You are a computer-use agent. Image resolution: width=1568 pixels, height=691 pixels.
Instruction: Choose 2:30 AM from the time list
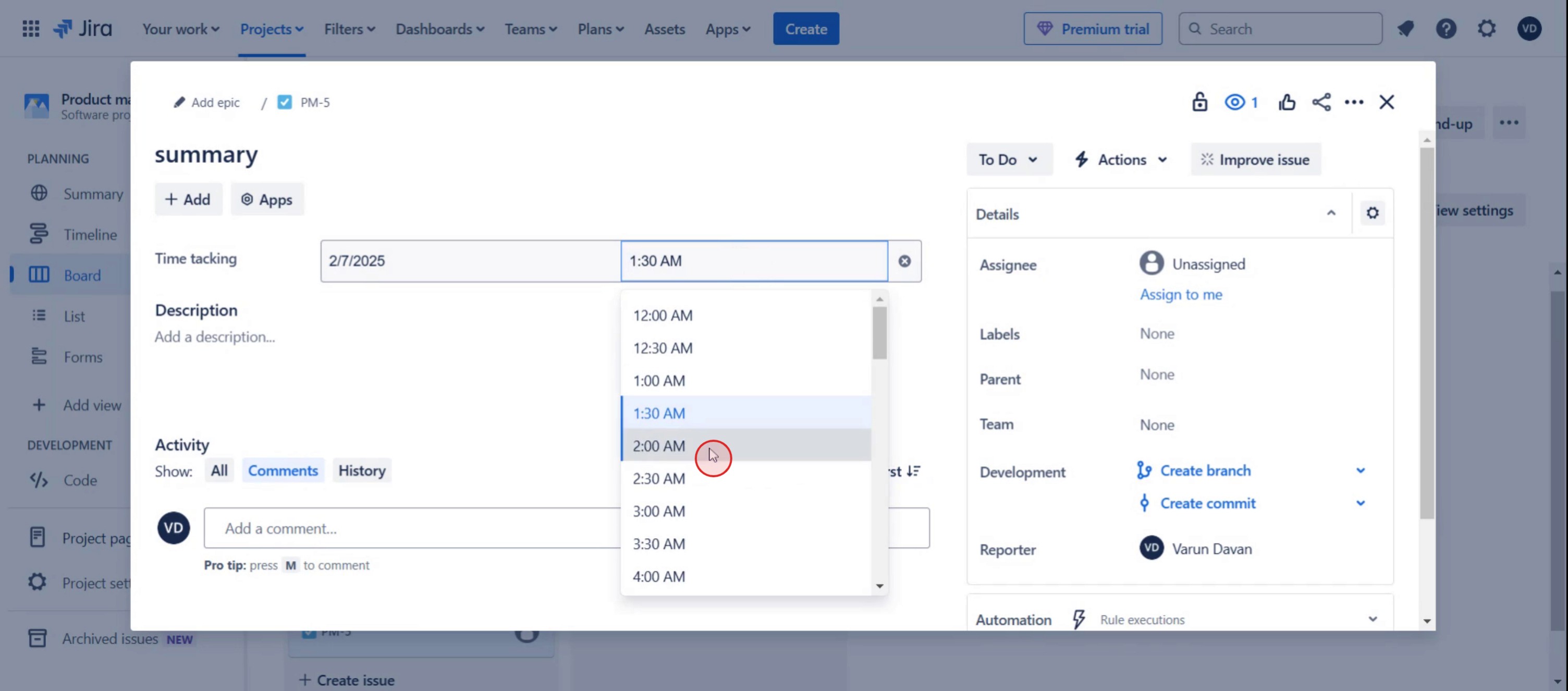point(658,479)
